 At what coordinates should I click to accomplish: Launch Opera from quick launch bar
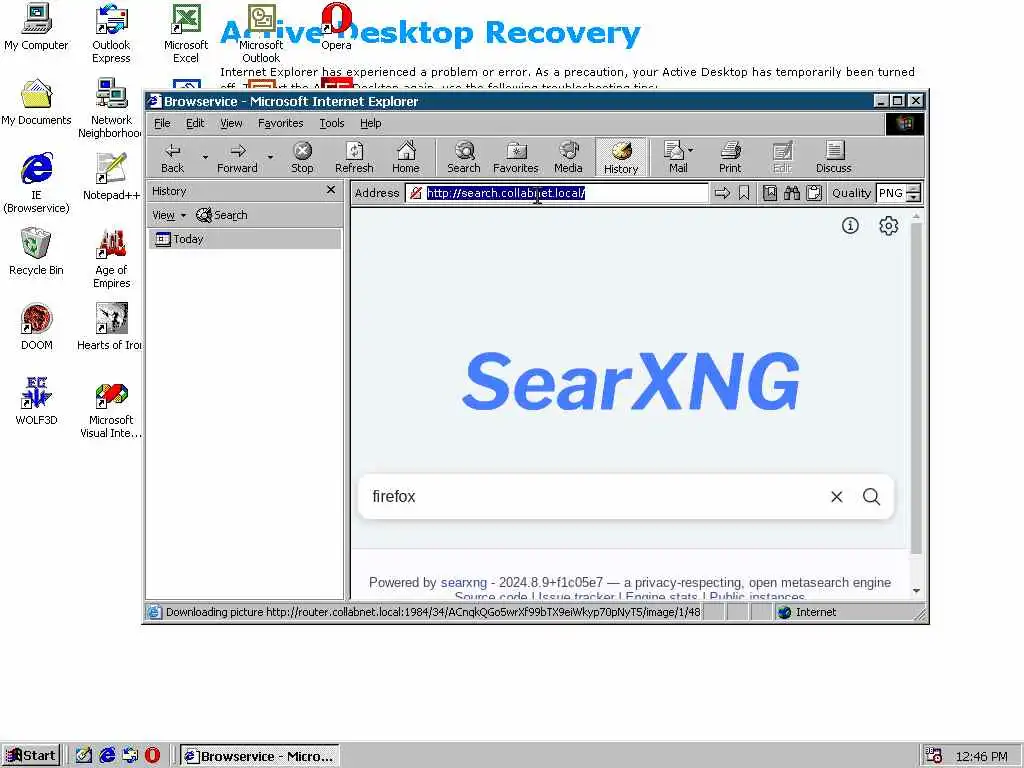point(152,756)
